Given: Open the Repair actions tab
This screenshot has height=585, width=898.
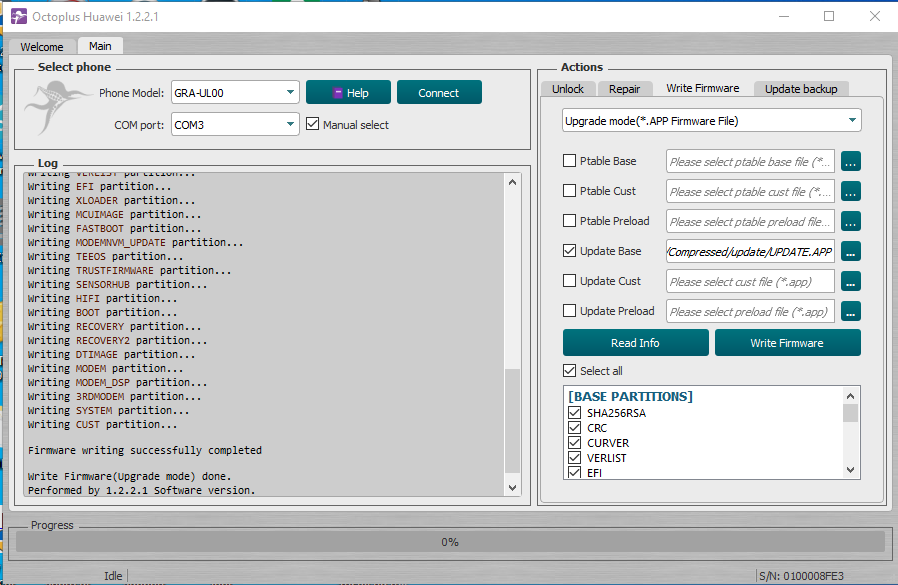Looking at the screenshot, I should (624, 89).
